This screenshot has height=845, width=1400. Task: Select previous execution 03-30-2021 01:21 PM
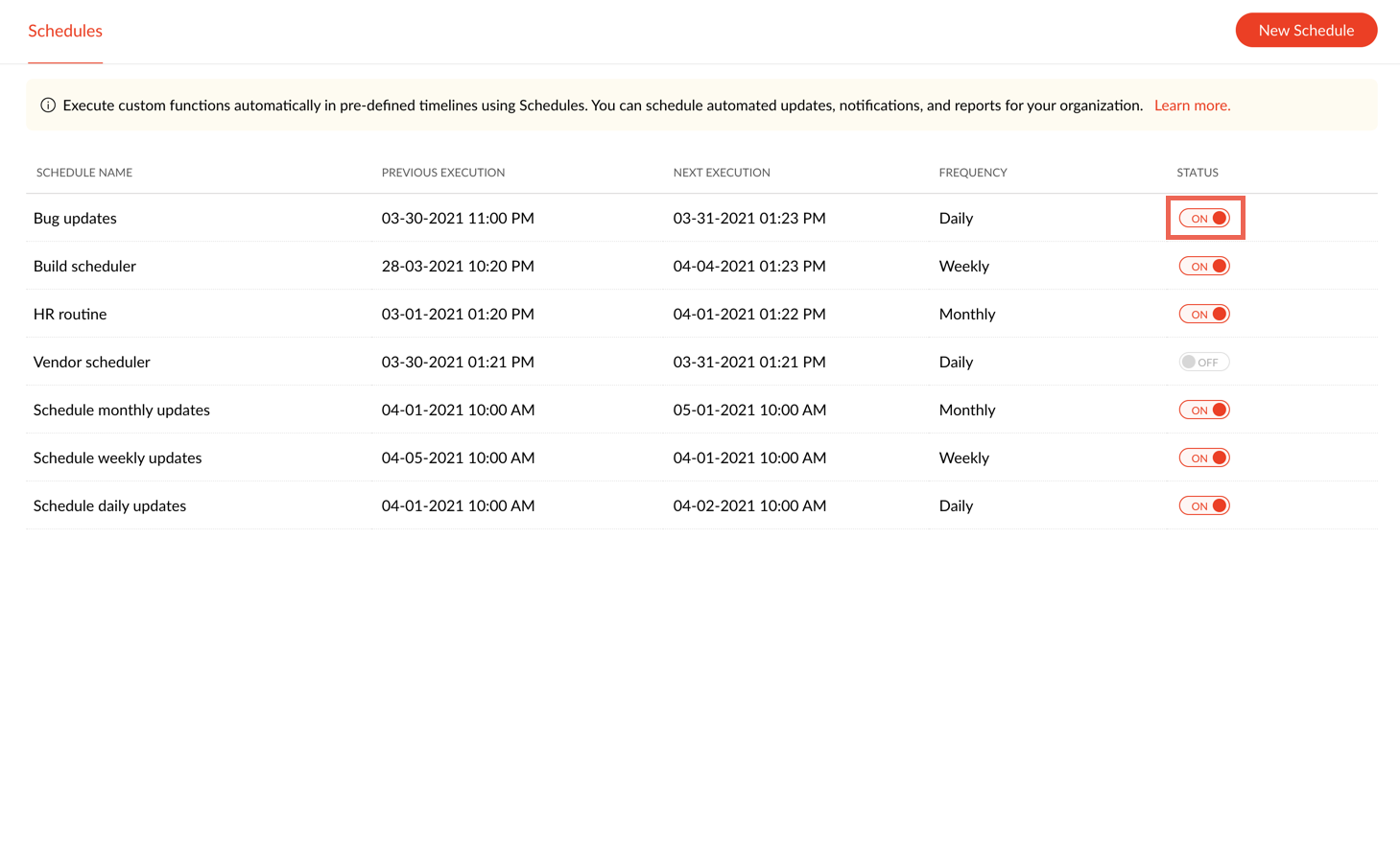coord(458,363)
